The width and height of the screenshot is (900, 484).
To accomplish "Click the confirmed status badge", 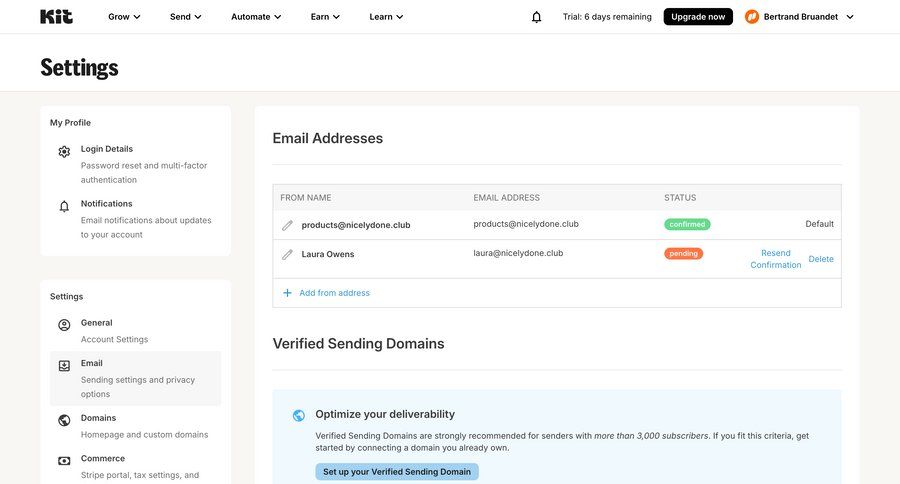I will pyautogui.click(x=687, y=224).
